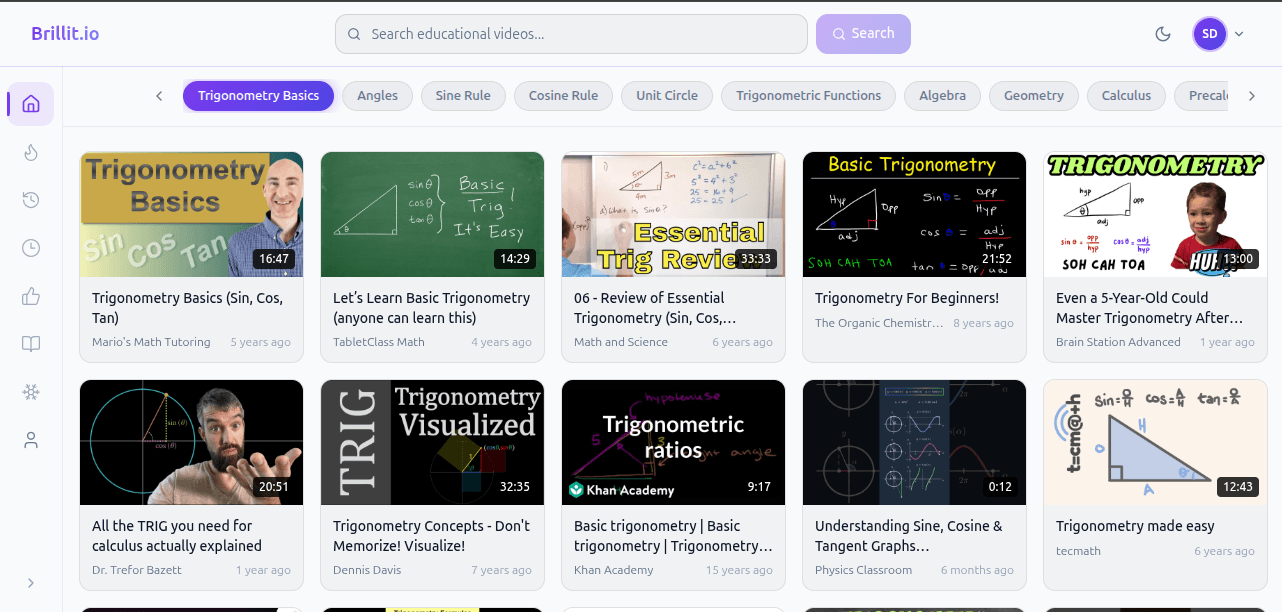Open the Home sidebar icon
This screenshot has width=1282, height=612.
[x=31, y=104]
